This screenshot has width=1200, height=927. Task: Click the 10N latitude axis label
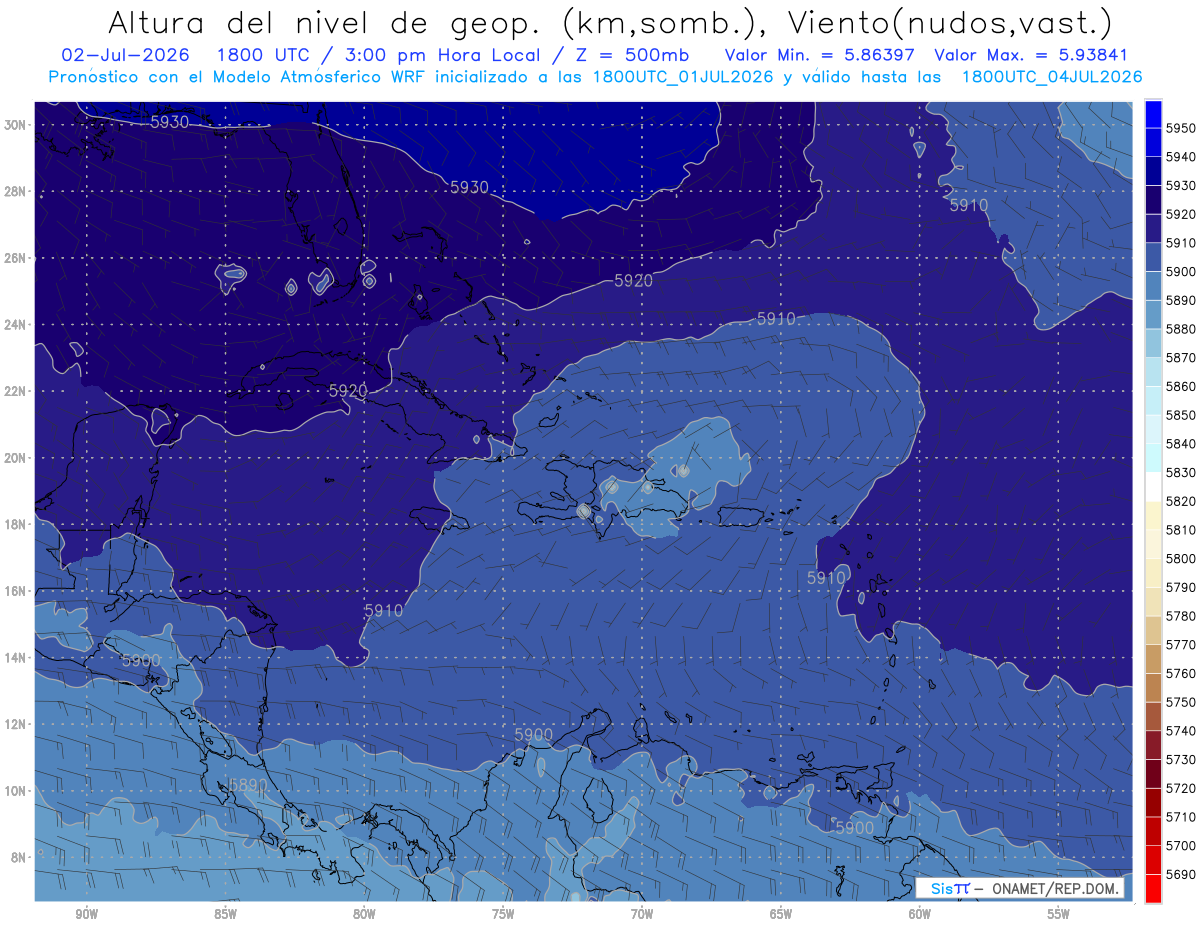click(x=14, y=790)
